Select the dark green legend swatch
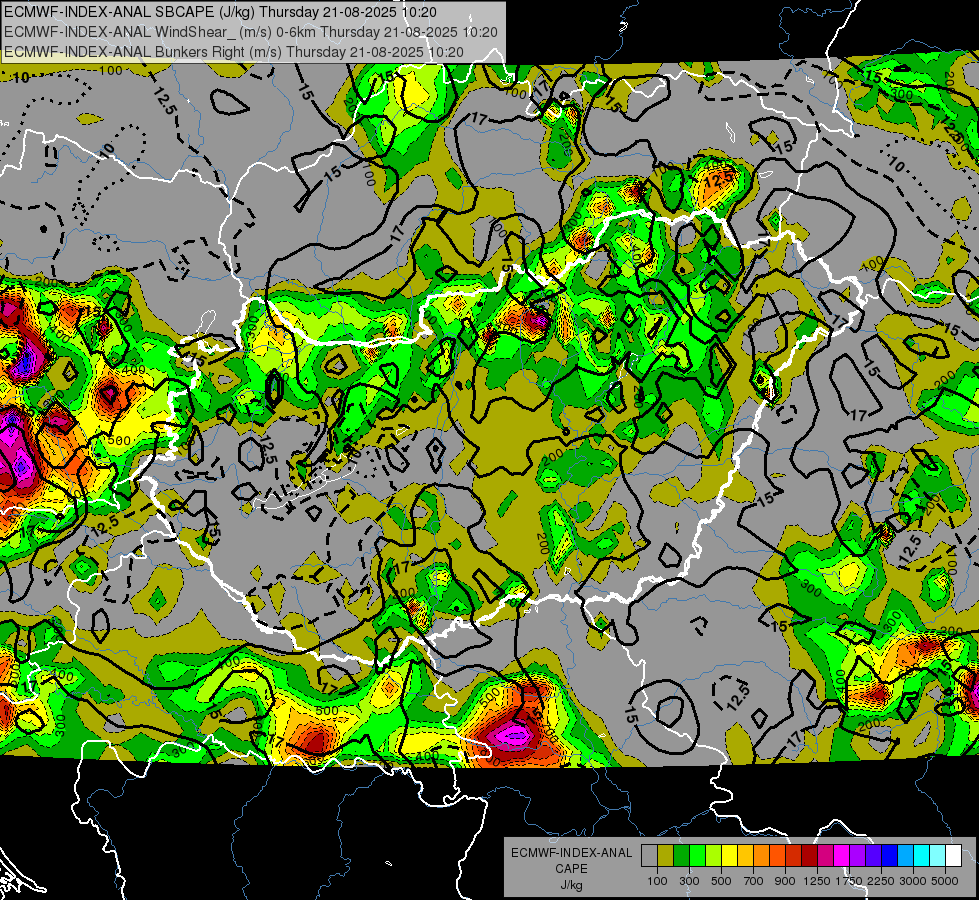 pos(681,855)
